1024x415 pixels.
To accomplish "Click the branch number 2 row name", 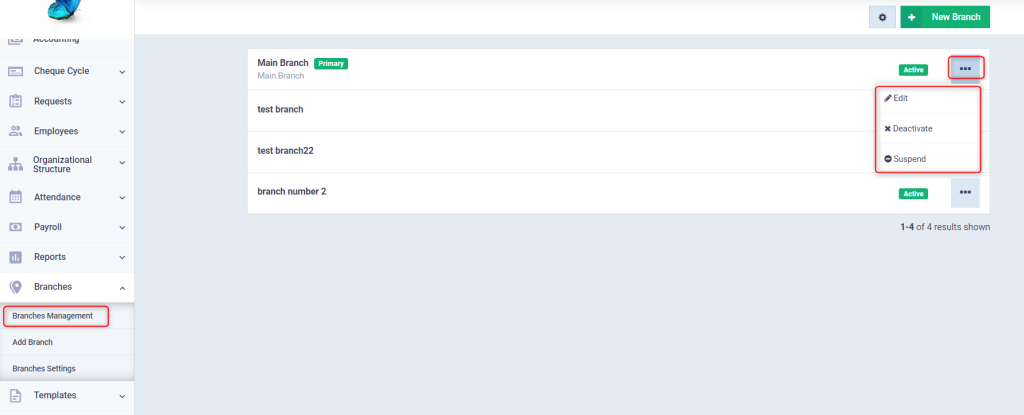I will point(291,191).
